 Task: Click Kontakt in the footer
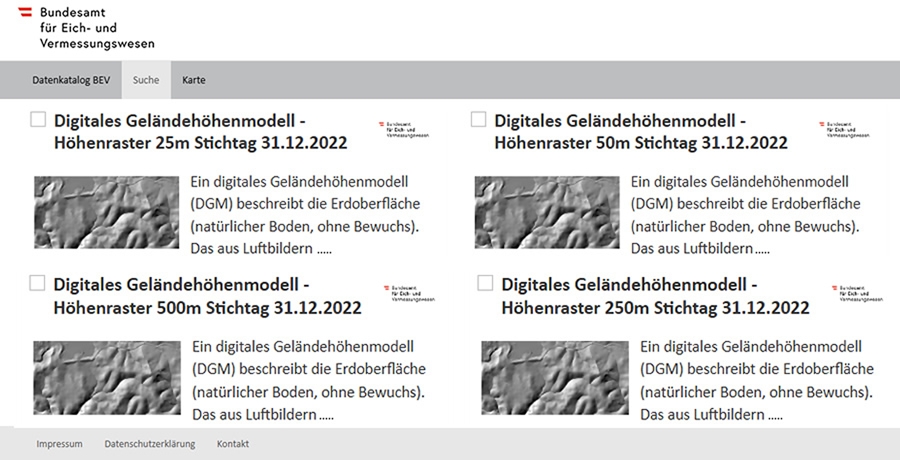coord(233,444)
